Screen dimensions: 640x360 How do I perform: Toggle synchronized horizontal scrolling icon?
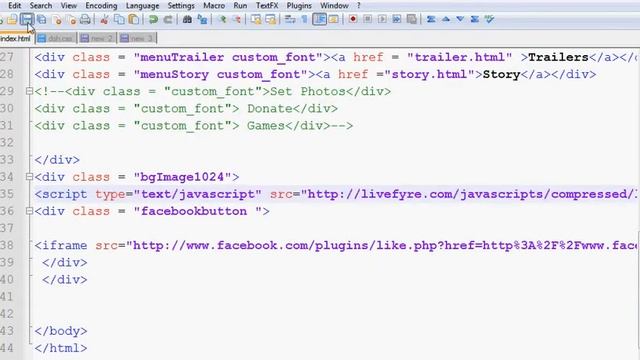[x=271, y=19]
